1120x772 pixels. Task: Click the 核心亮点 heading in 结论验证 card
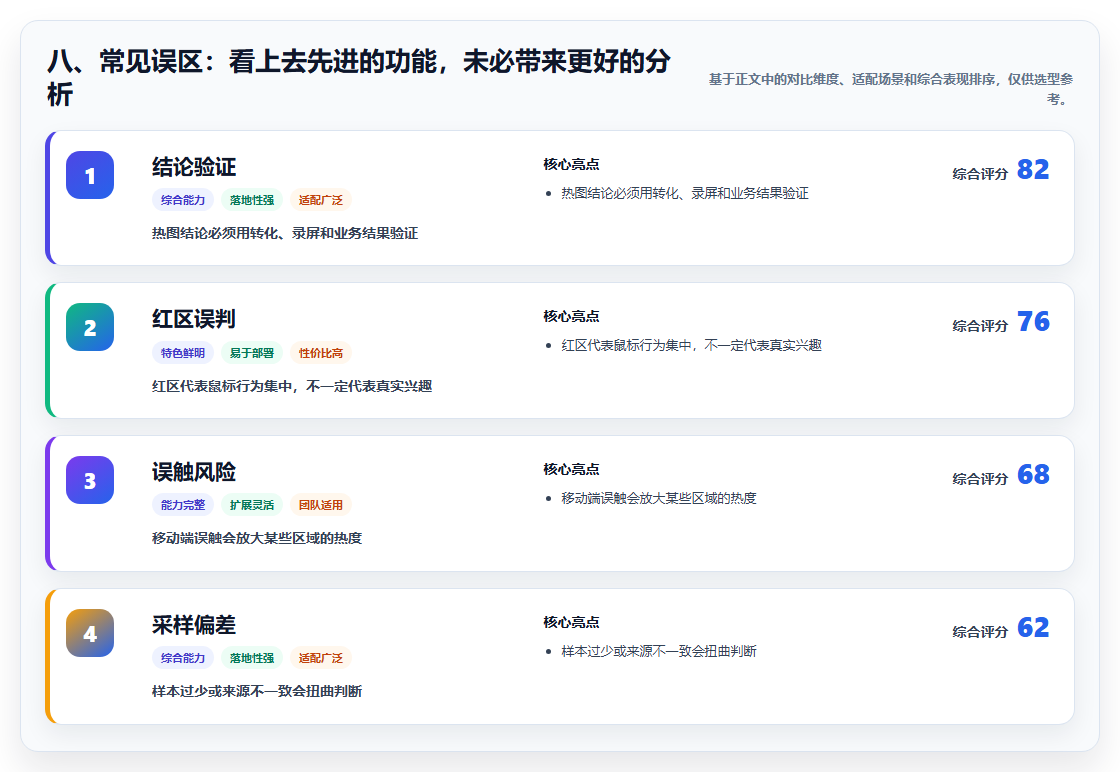(x=571, y=164)
